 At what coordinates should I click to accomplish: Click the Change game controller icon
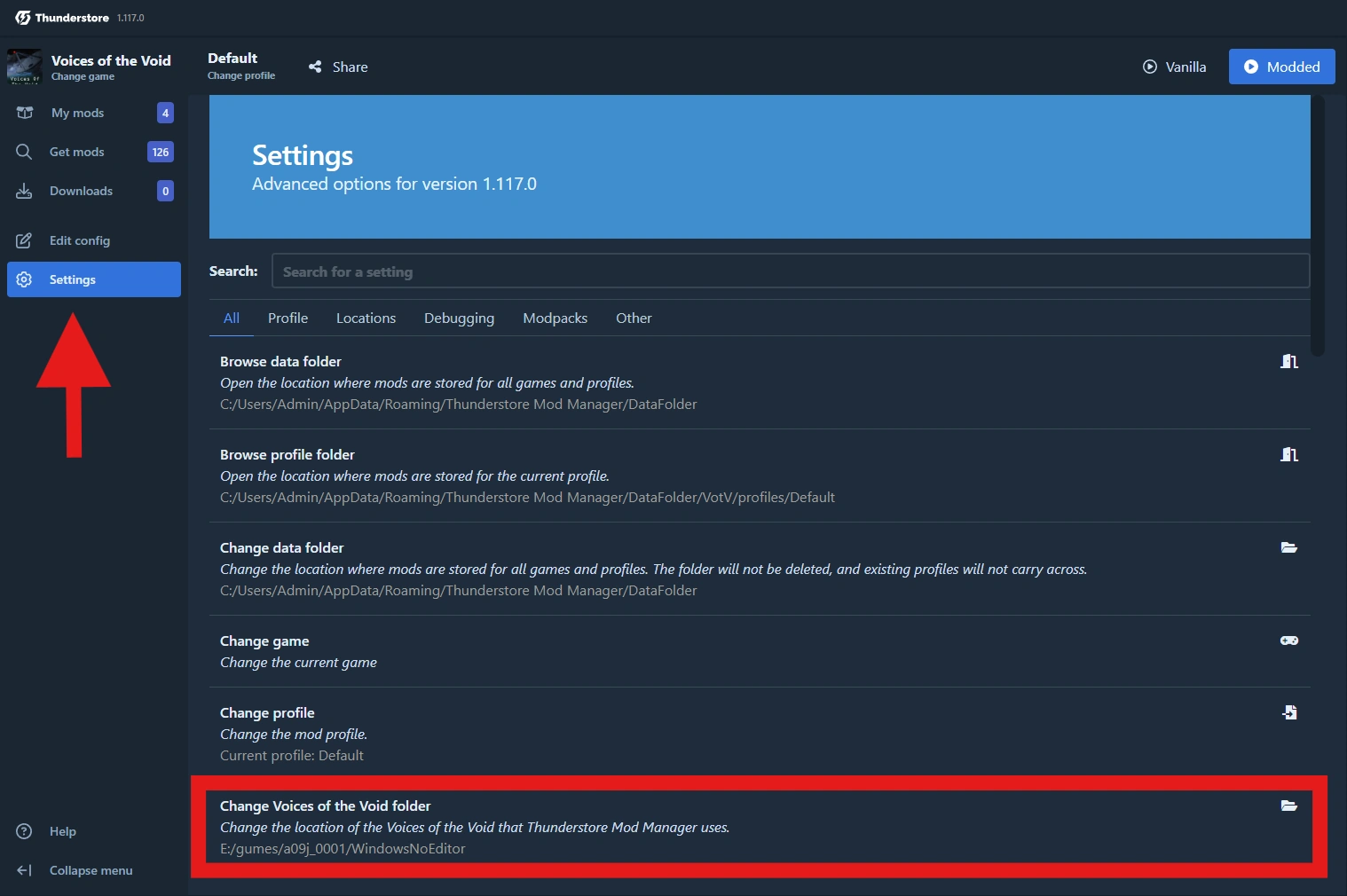(x=1289, y=641)
